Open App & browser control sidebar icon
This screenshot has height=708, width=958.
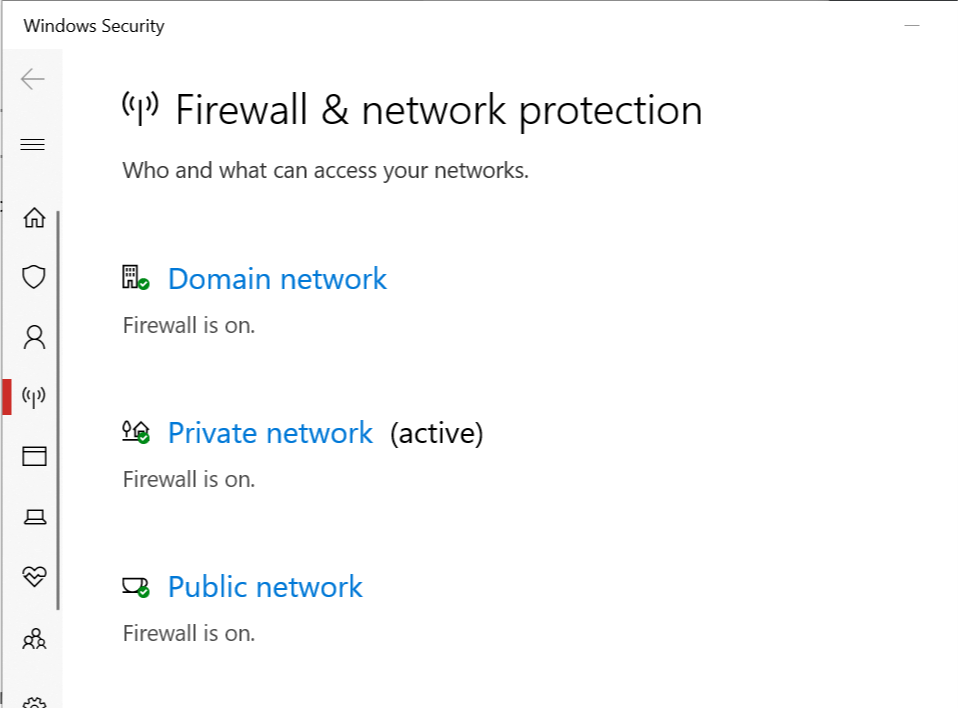[x=34, y=457]
